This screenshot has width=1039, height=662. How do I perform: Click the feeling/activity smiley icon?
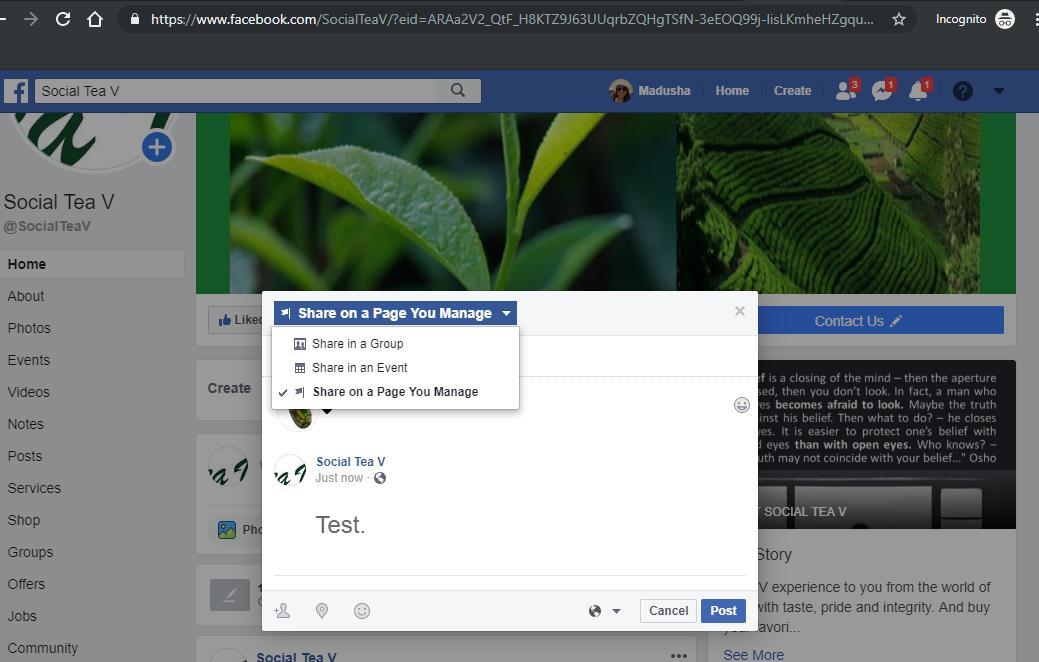362,610
